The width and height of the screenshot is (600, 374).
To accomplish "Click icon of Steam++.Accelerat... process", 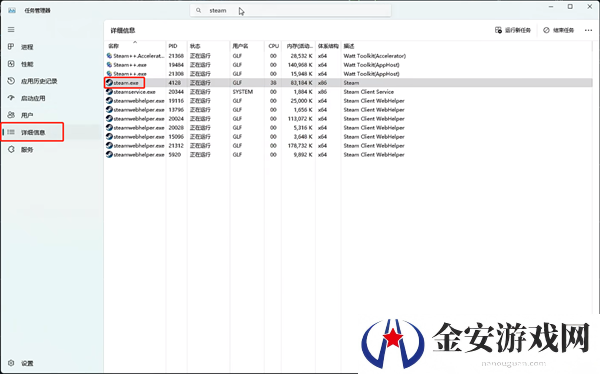I will (x=109, y=56).
